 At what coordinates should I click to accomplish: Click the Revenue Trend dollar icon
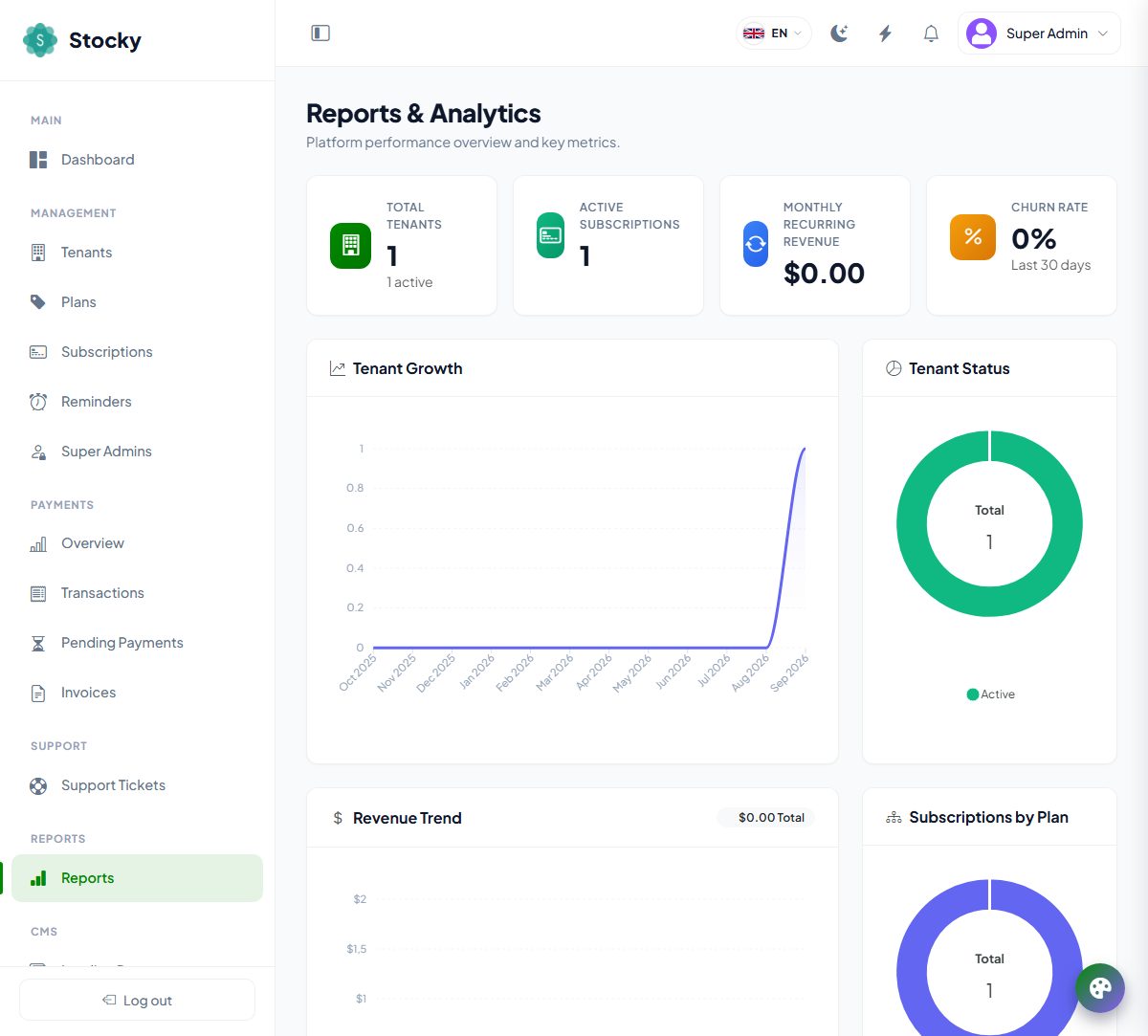pos(338,818)
